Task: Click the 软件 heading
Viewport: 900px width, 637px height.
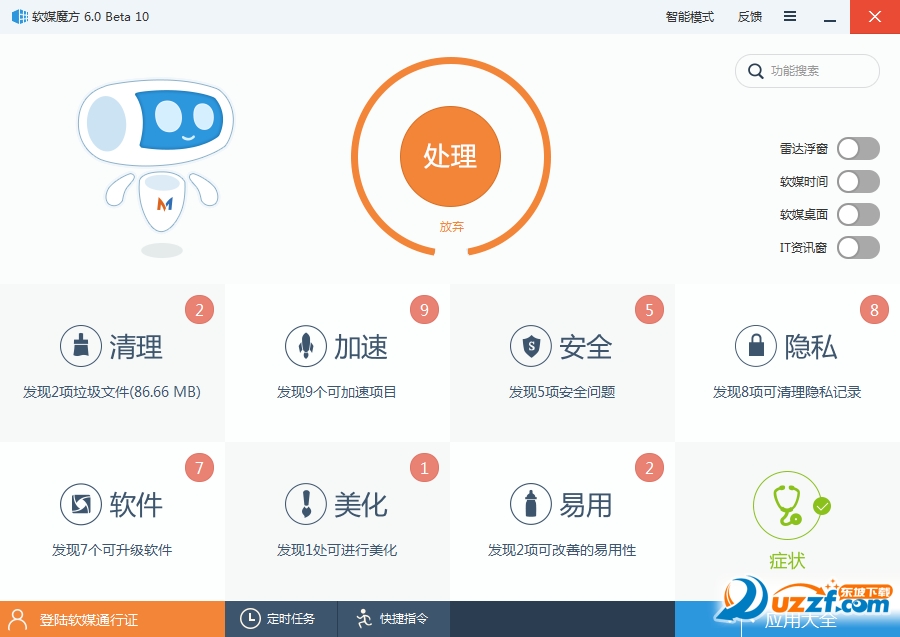Action: [136, 505]
